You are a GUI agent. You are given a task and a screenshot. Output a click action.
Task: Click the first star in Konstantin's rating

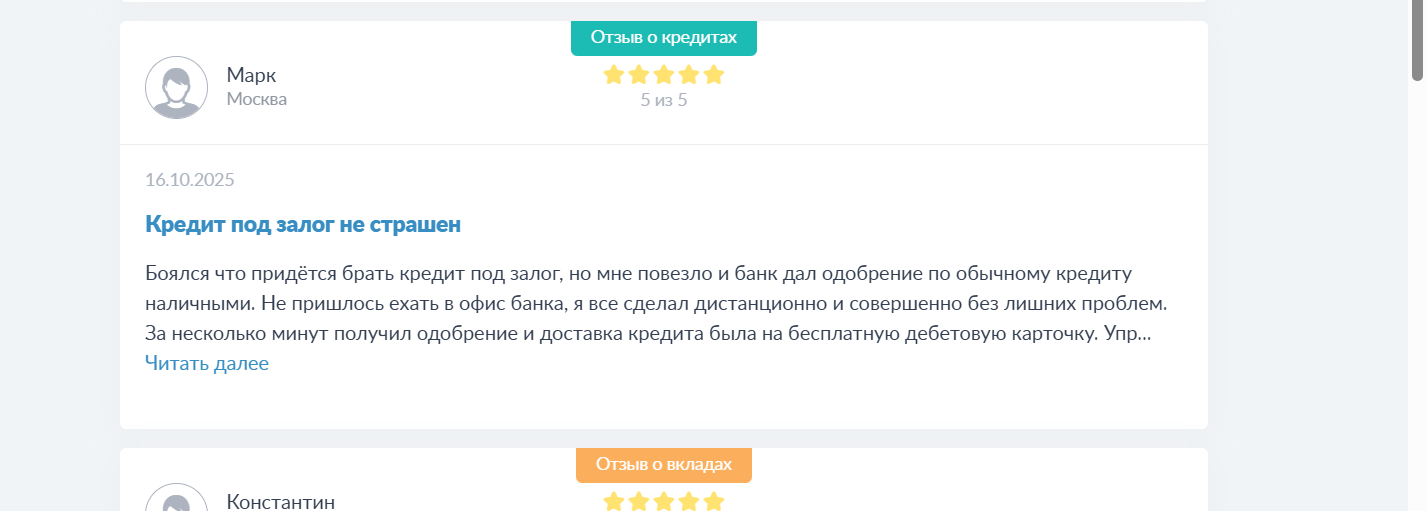tap(614, 501)
